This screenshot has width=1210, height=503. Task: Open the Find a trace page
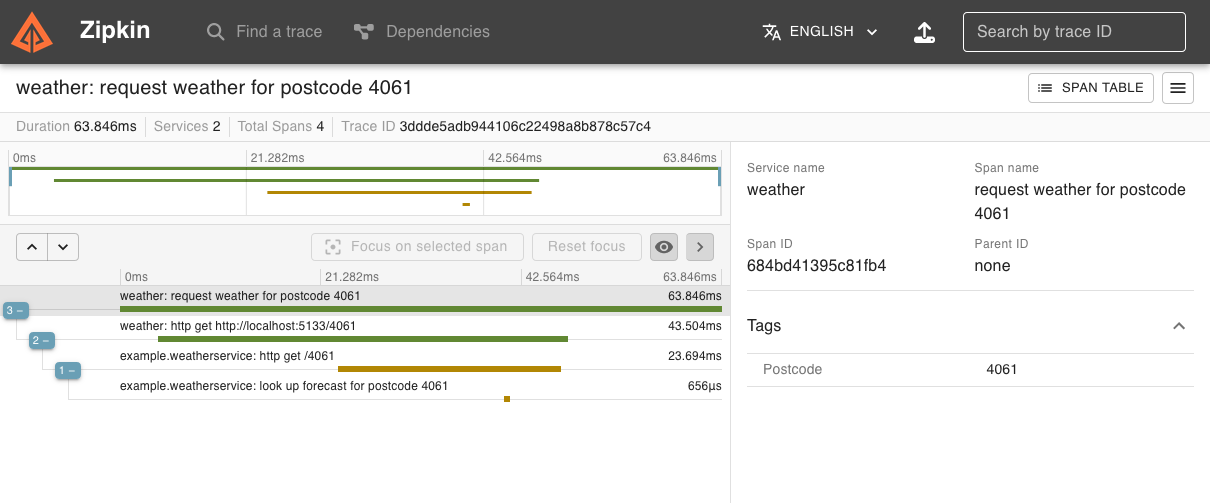tap(264, 32)
